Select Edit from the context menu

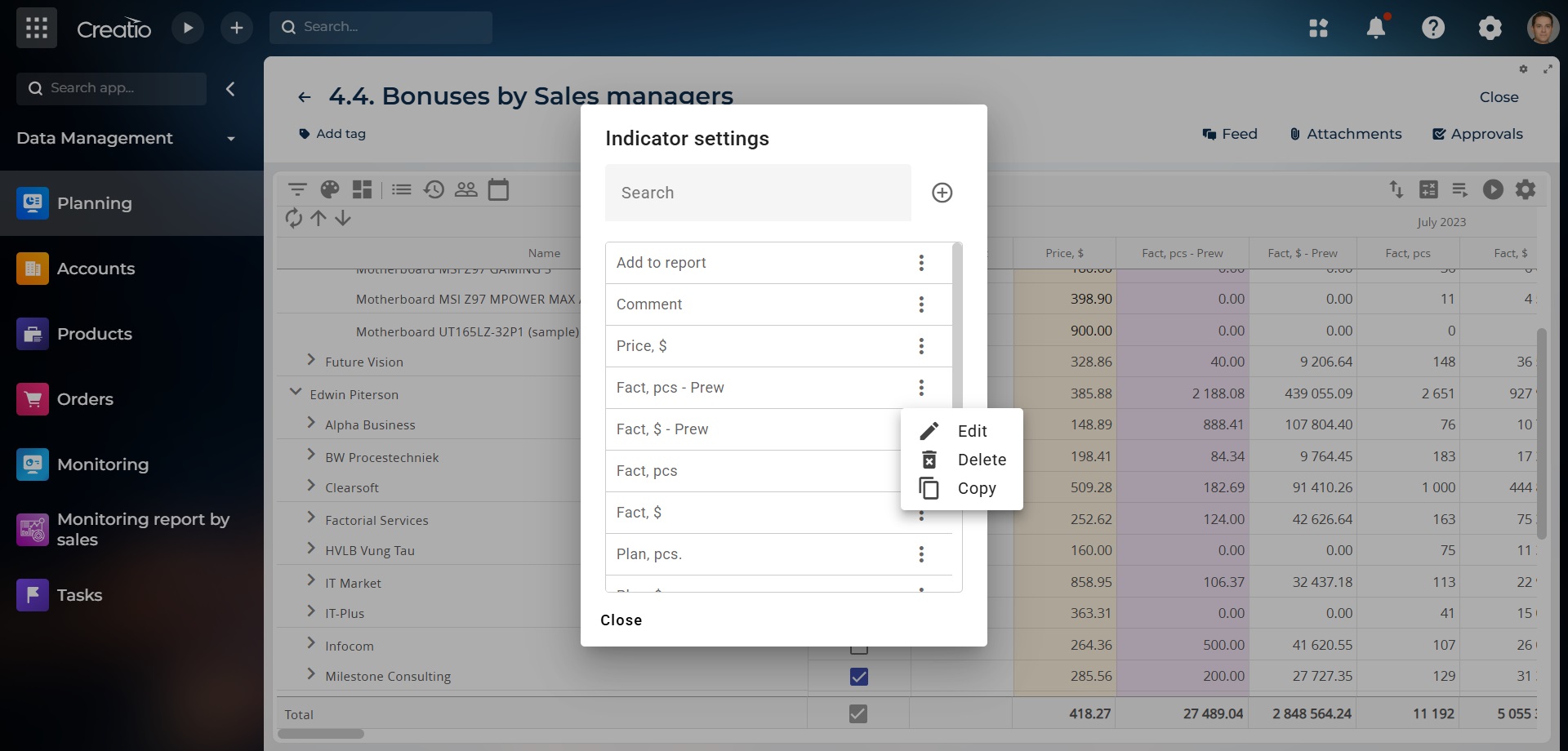tap(971, 431)
